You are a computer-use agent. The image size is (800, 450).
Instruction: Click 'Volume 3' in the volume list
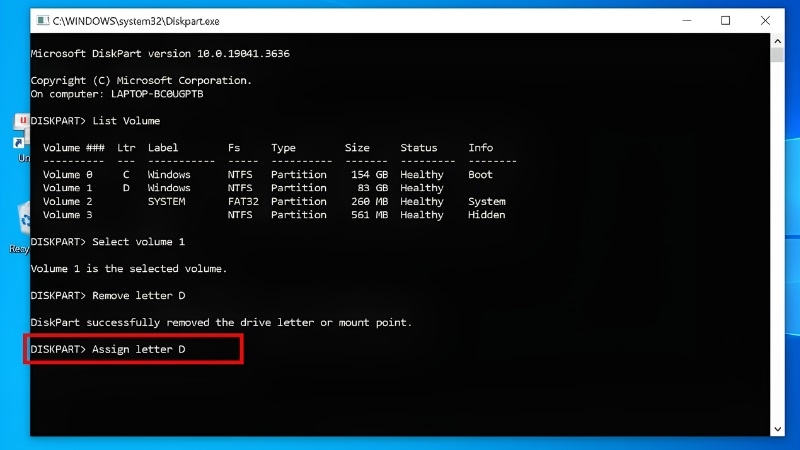point(67,215)
